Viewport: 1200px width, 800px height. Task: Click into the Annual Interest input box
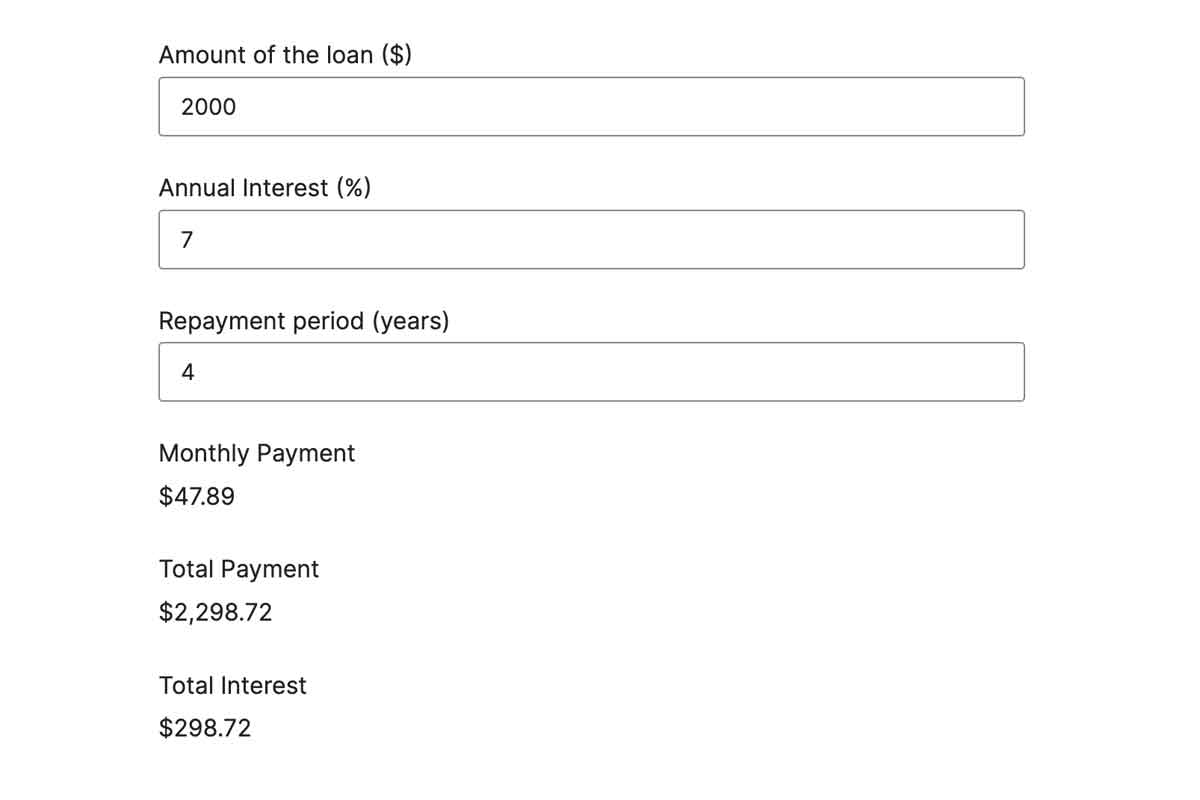click(591, 239)
